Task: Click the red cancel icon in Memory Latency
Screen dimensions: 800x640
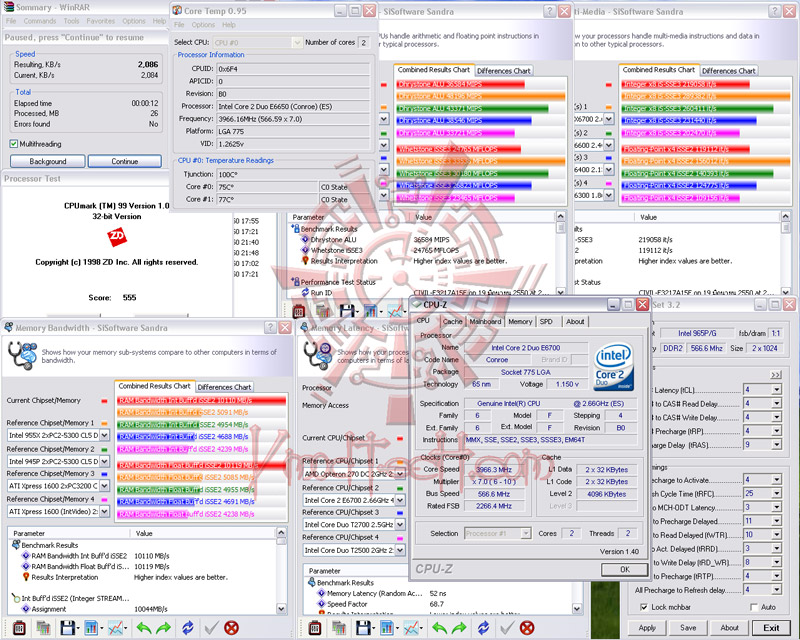Action: pos(528,627)
